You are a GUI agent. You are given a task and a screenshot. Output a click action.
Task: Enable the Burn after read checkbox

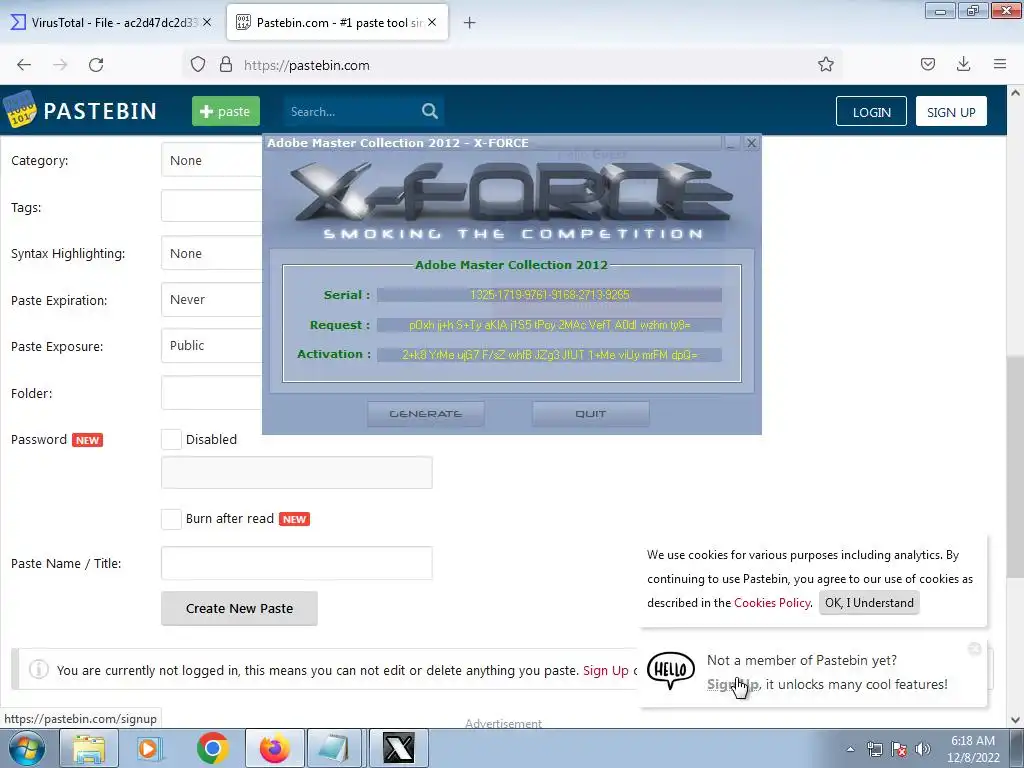click(171, 519)
